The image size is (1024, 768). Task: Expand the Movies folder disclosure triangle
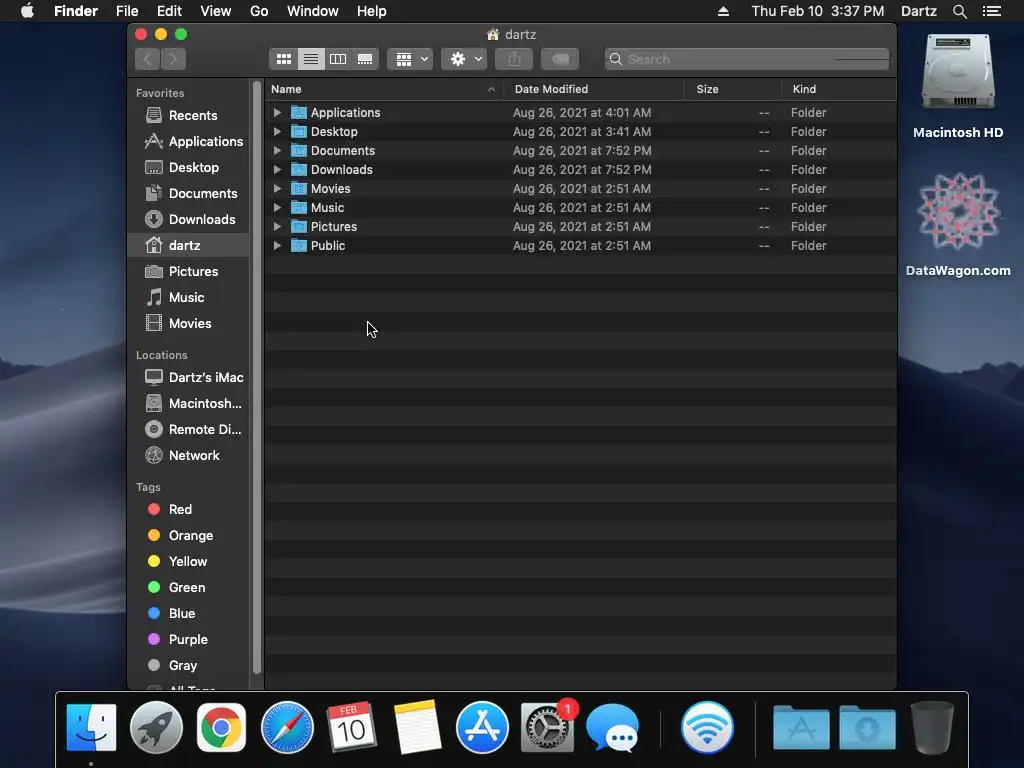(277, 188)
